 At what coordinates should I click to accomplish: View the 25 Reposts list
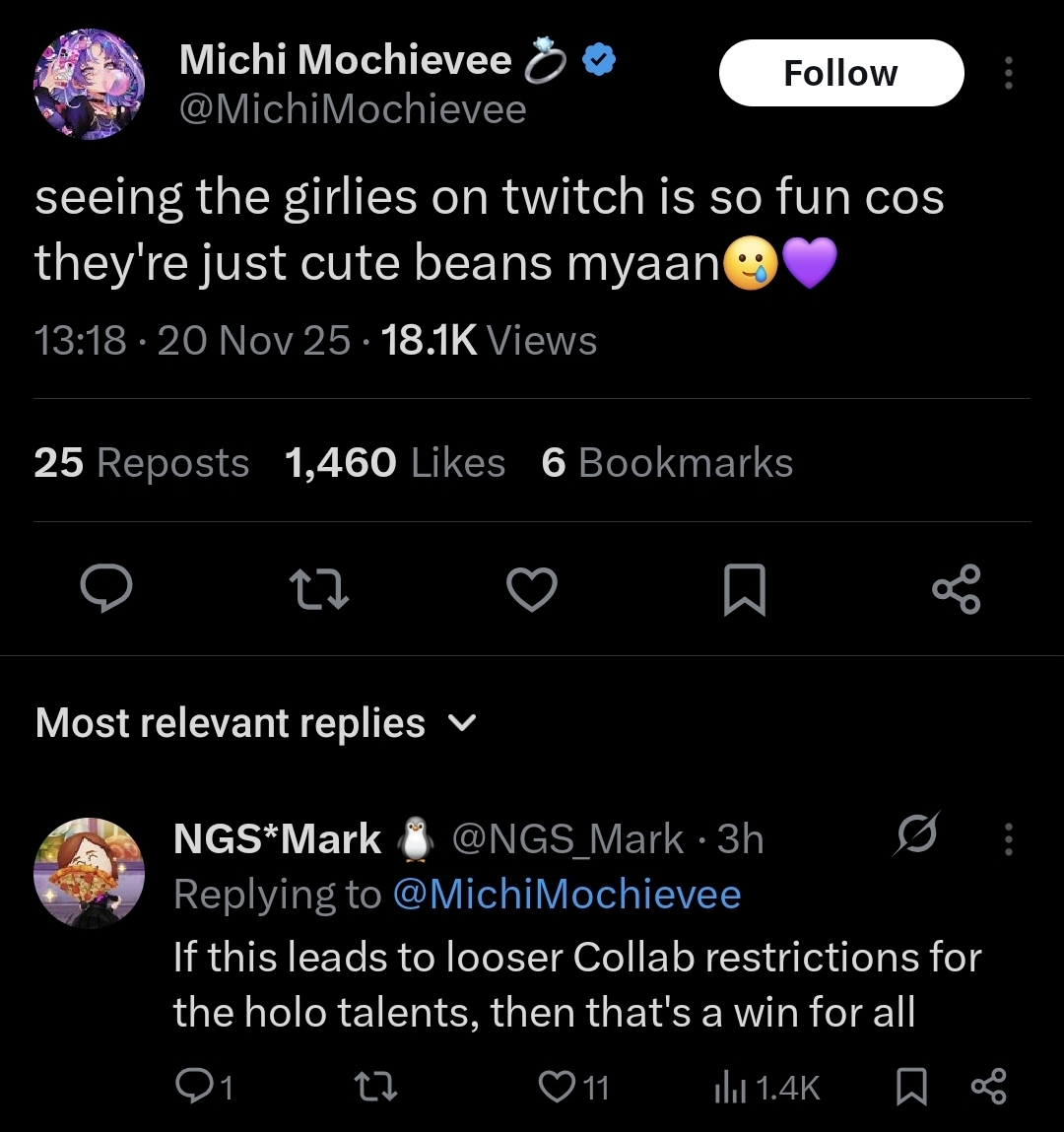point(141,462)
